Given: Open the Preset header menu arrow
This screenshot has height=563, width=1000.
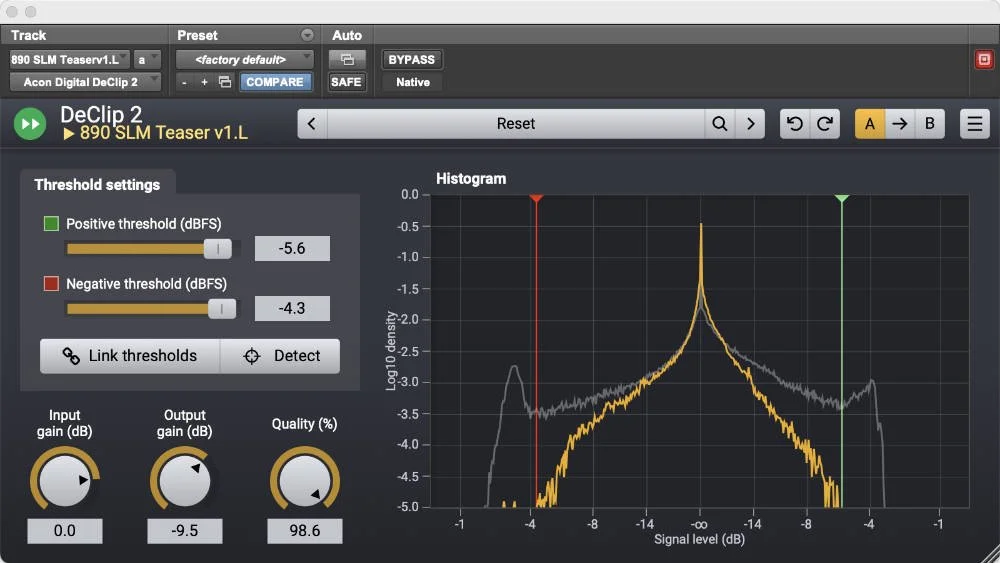Looking at the screenshot, I should coord(307,35).
